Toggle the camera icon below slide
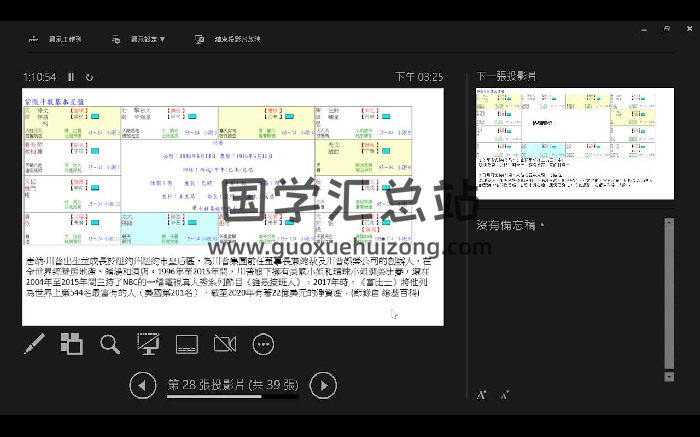Image resolution: width=700 pixels, height=437 pixels. pyautogui.click(x=225, y=344)
